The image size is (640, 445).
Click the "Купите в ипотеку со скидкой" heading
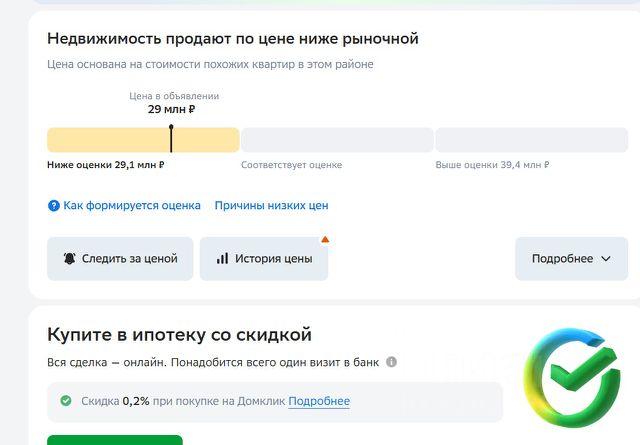click(x=180, y=334)
